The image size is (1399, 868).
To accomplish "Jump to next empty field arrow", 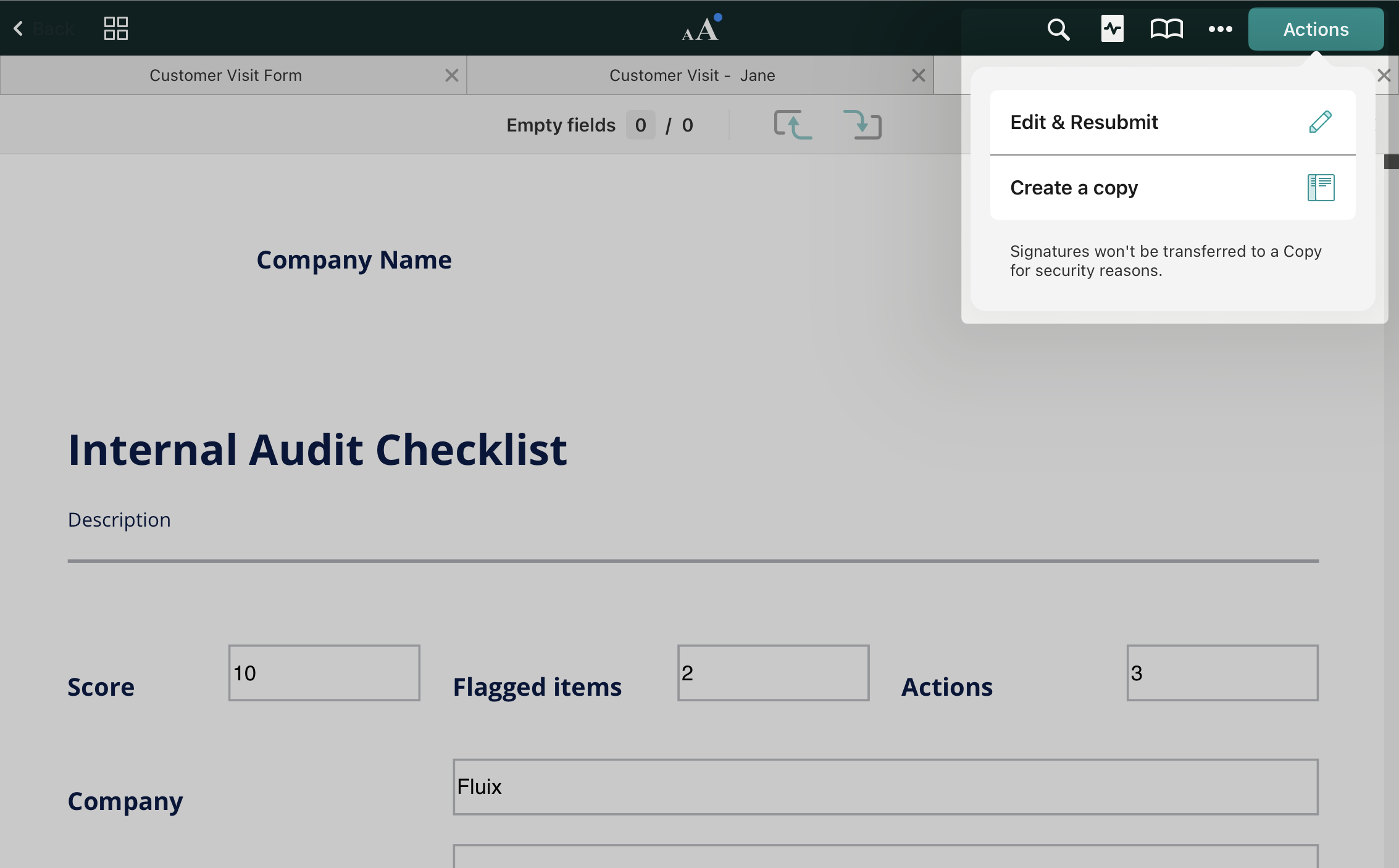I will (x=862, y=125).
